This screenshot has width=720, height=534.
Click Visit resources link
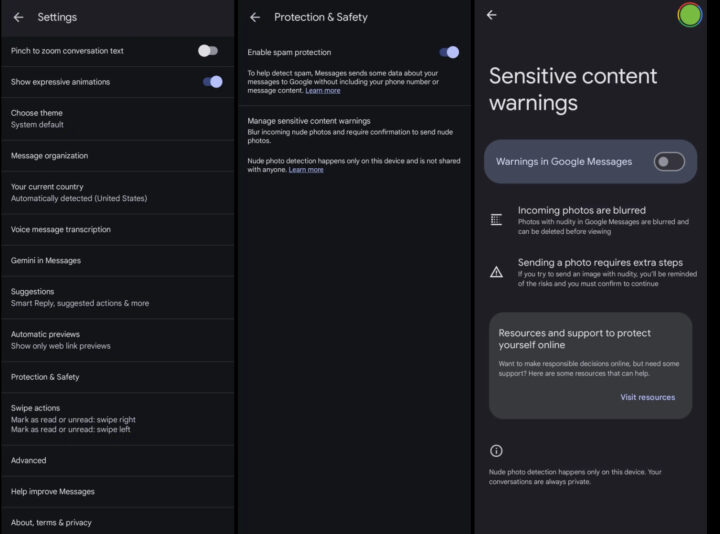647,397
